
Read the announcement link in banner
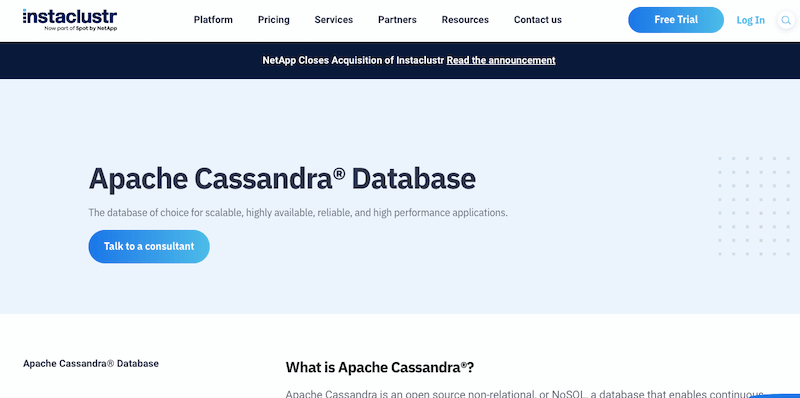pos(501,60)
